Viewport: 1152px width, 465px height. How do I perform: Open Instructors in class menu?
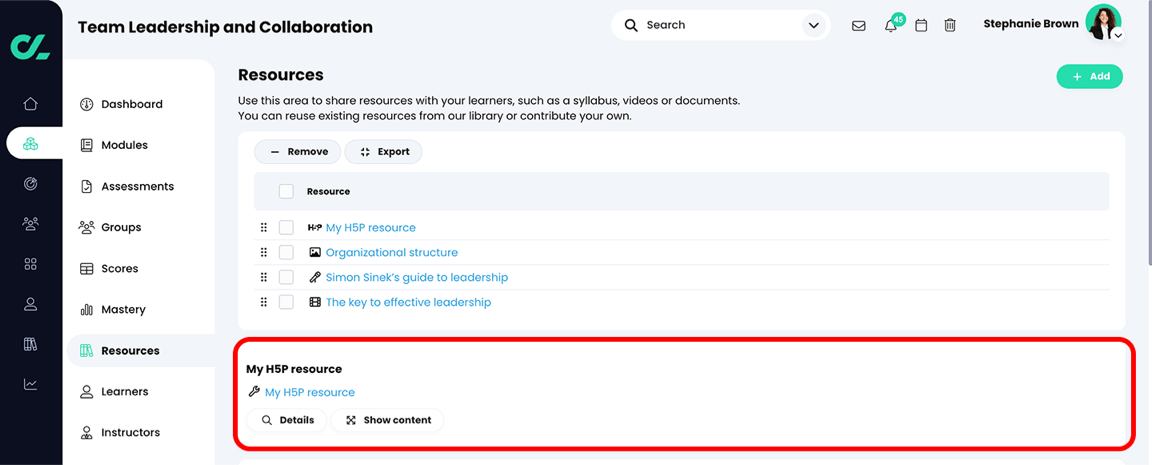coord(130,433)
